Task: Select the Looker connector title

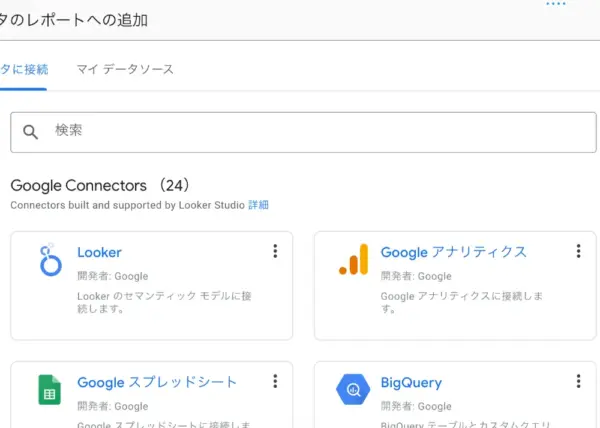Action: click(99, 252)
